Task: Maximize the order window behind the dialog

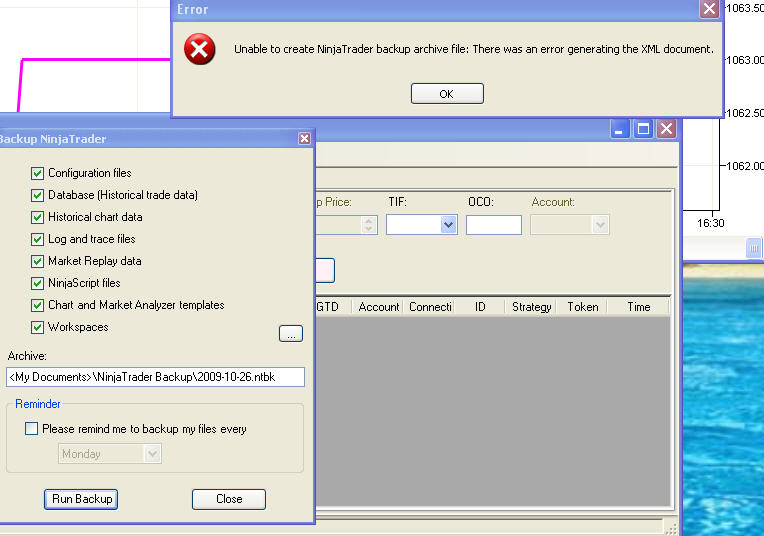Action: tap(643, 130)
